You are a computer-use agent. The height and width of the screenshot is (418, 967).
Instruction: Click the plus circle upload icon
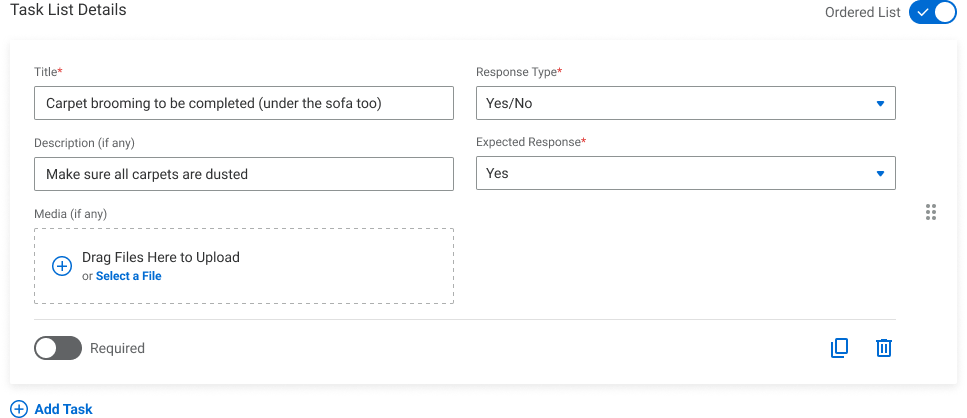(62, 266)
